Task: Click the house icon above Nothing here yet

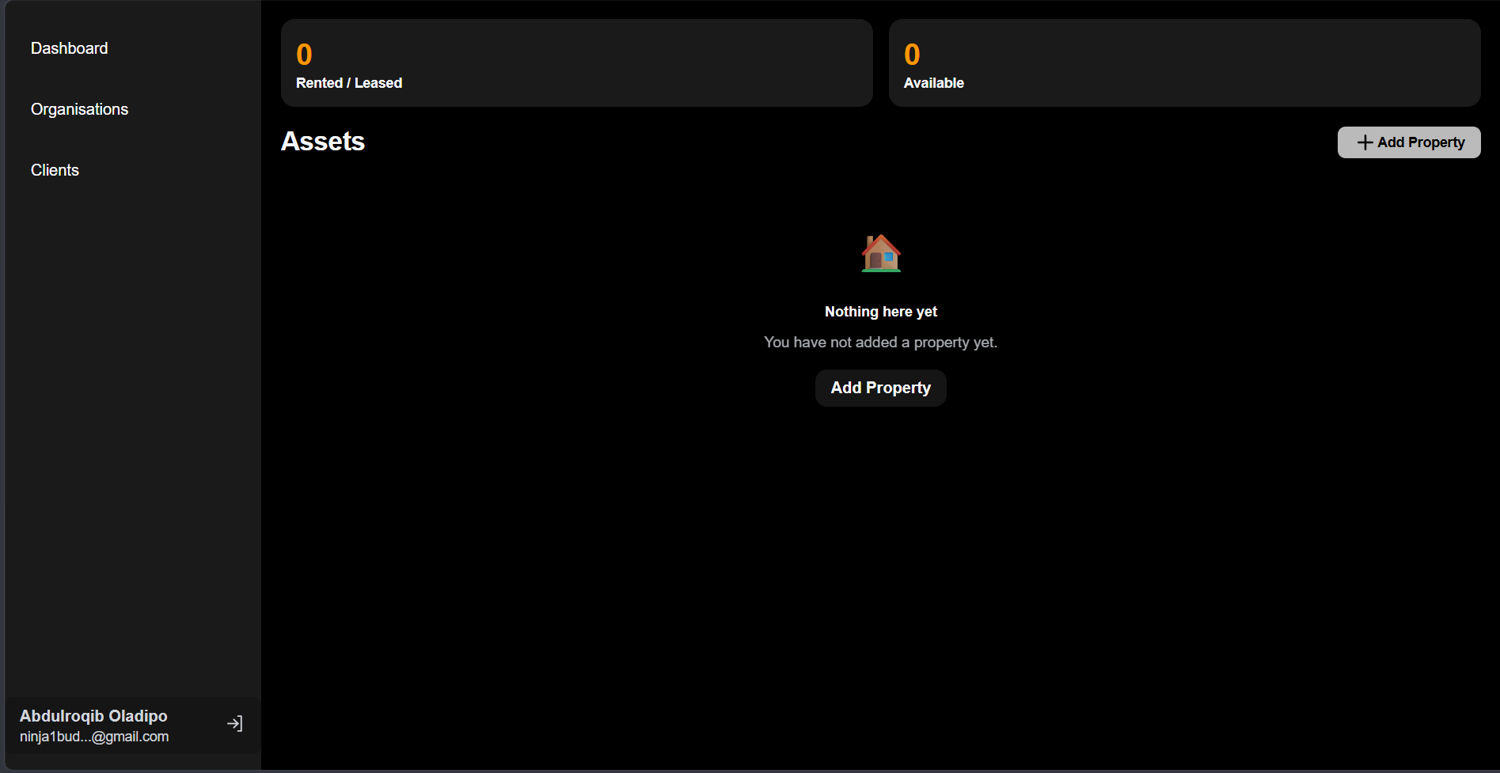Action: click(x=881, y=253)
